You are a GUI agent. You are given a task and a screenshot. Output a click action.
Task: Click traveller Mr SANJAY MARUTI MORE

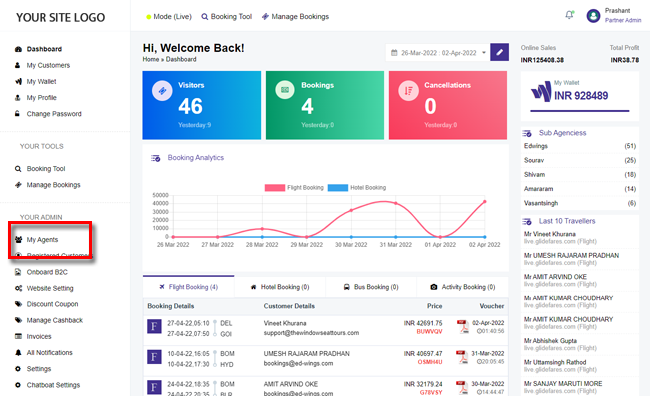click(563, 384)
